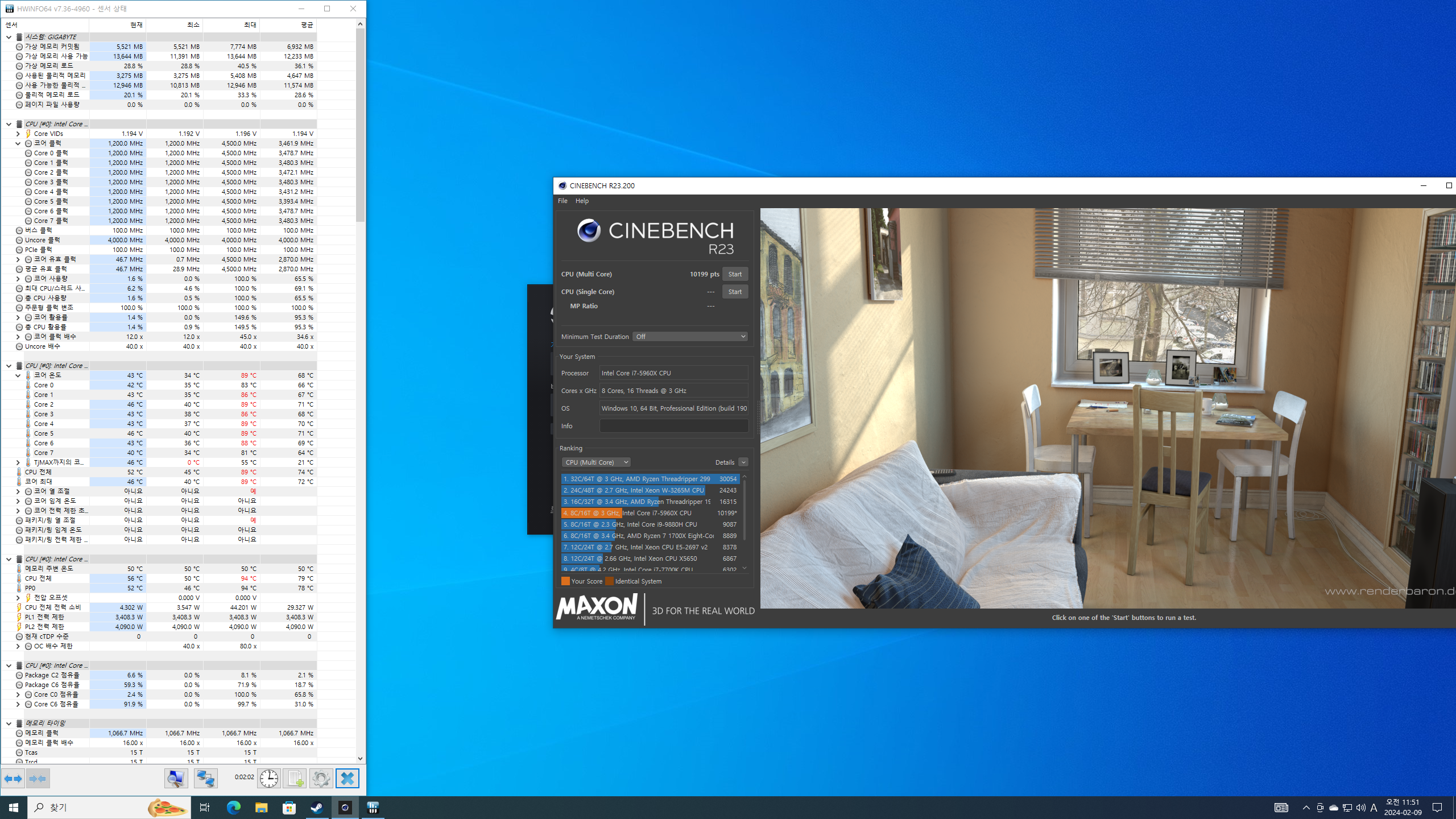The image size is (1456, 819).
Task: Open the CPU (Multi Core) ranking dropdown
Action: tap(596, 462)
